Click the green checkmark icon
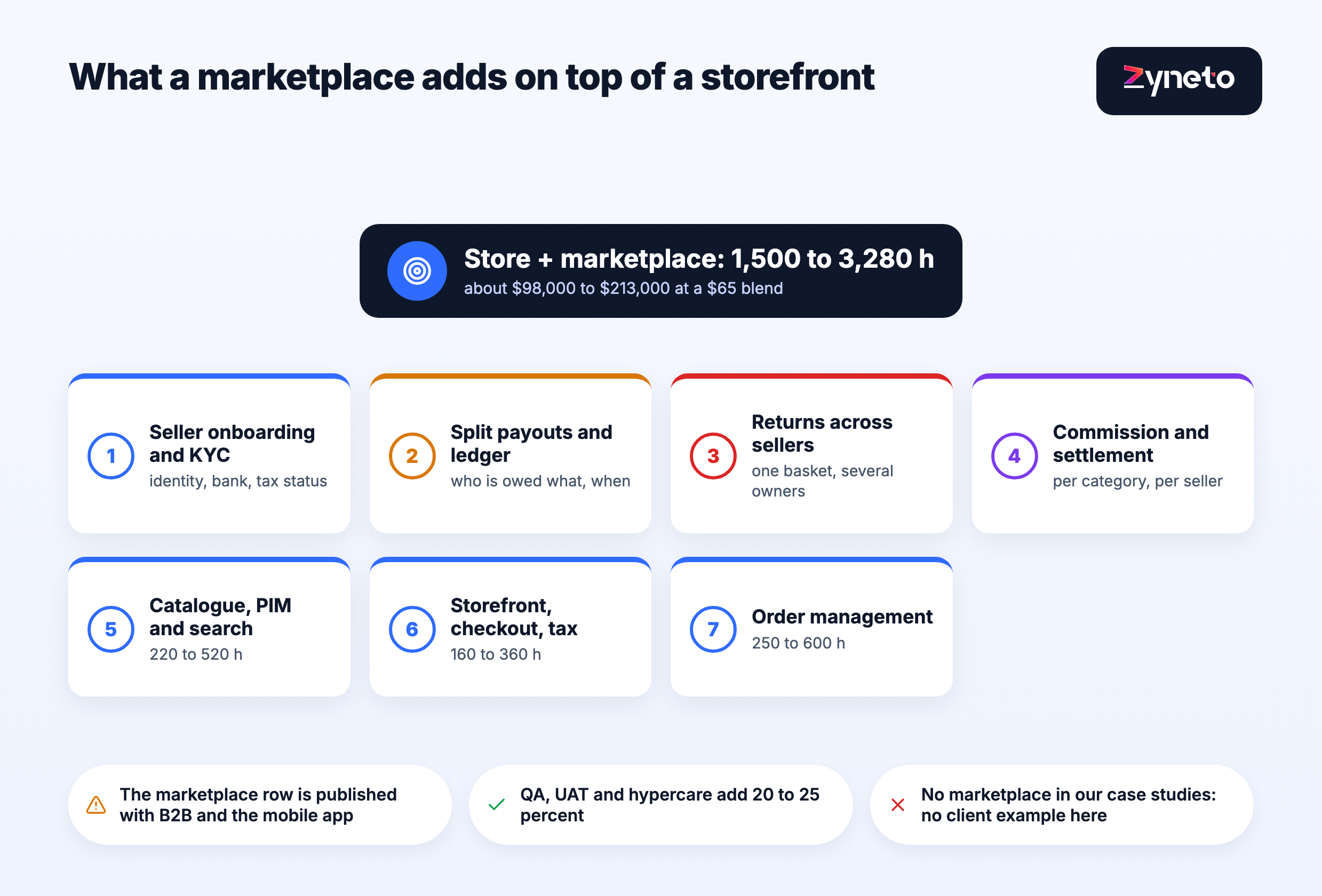Image resolution: width=1322 pixels, height=896 pixels. coord(497,805)
